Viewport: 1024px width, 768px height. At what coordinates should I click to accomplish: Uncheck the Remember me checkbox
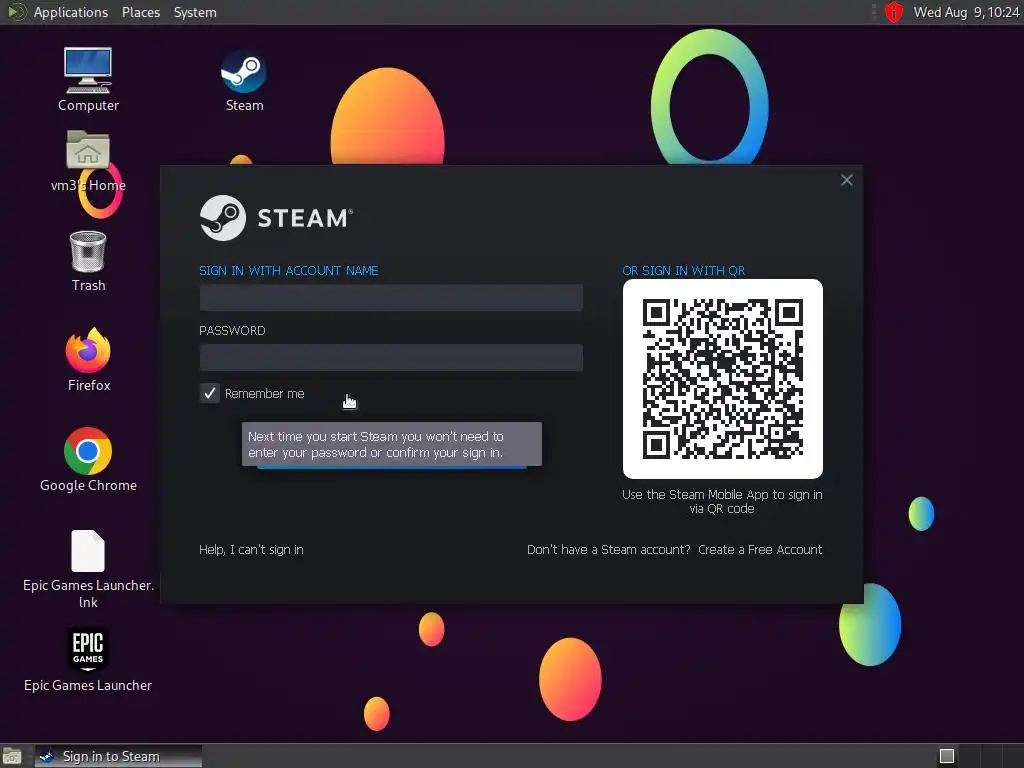click(210, 393)
